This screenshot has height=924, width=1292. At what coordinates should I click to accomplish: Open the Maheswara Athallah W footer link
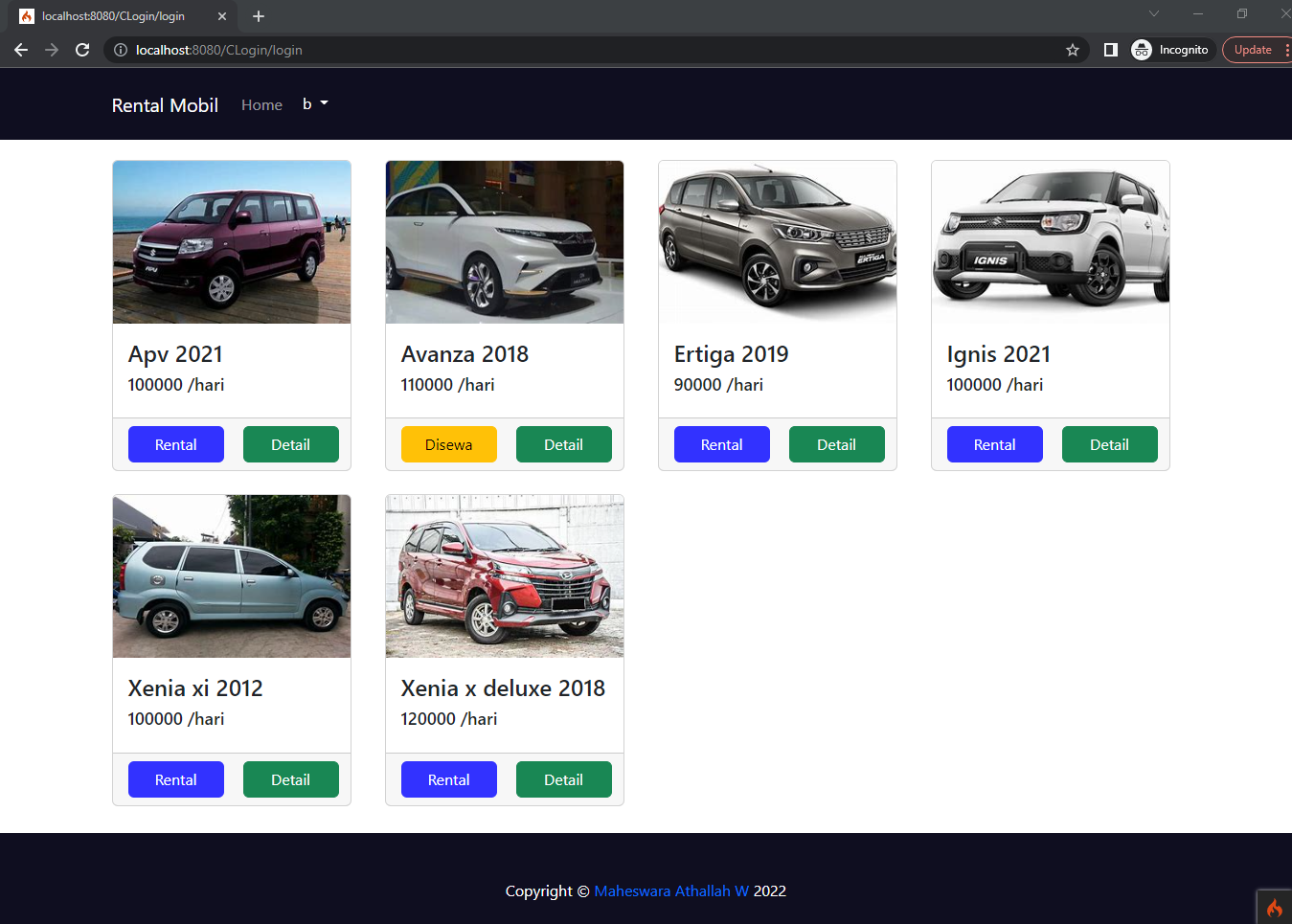pyautogui.click(x=670, y=890)
